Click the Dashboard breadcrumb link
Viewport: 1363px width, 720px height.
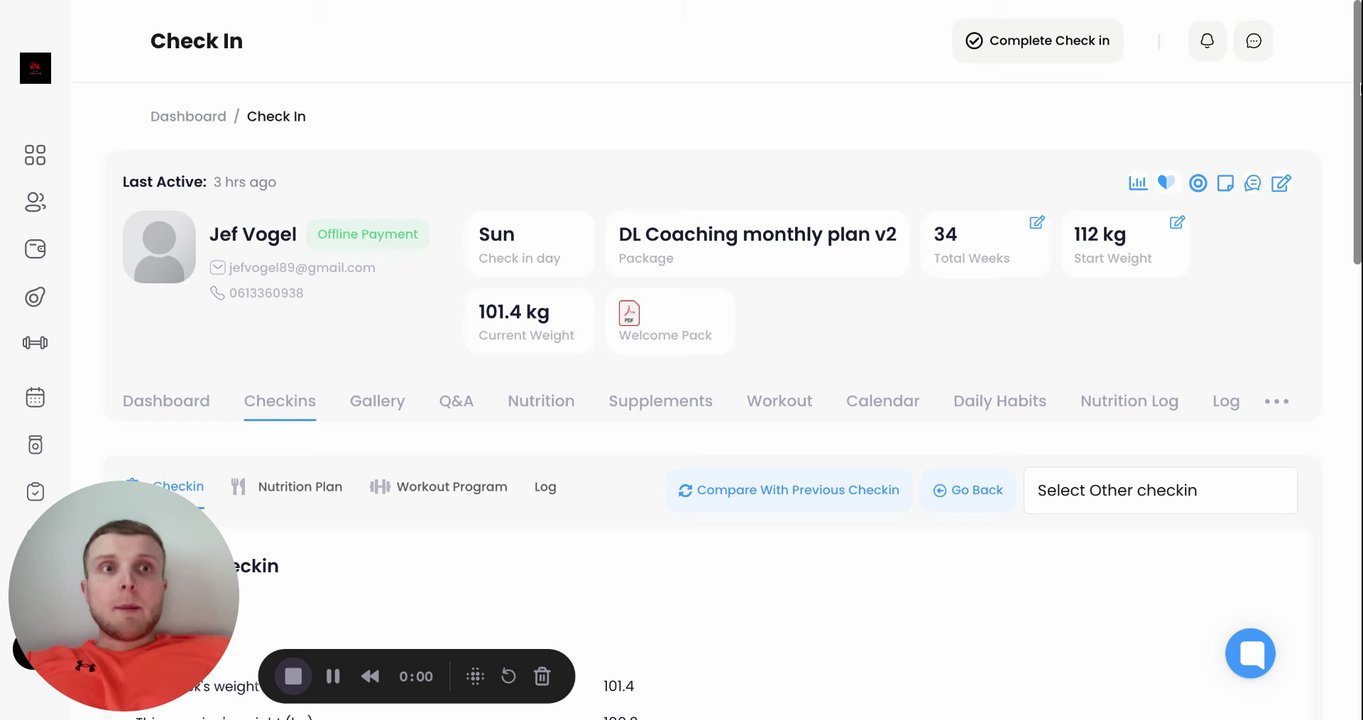[188, 116]
